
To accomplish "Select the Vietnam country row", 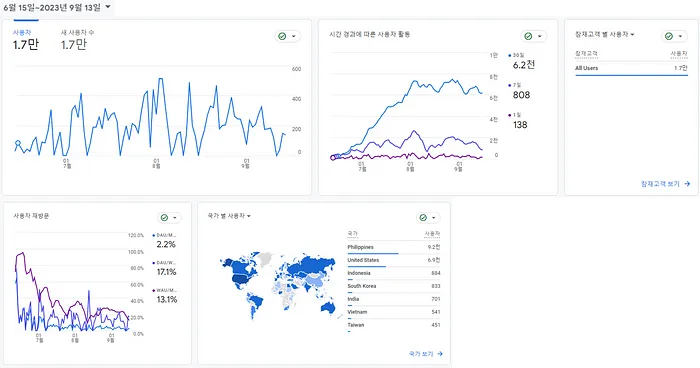I will point(394,312).
